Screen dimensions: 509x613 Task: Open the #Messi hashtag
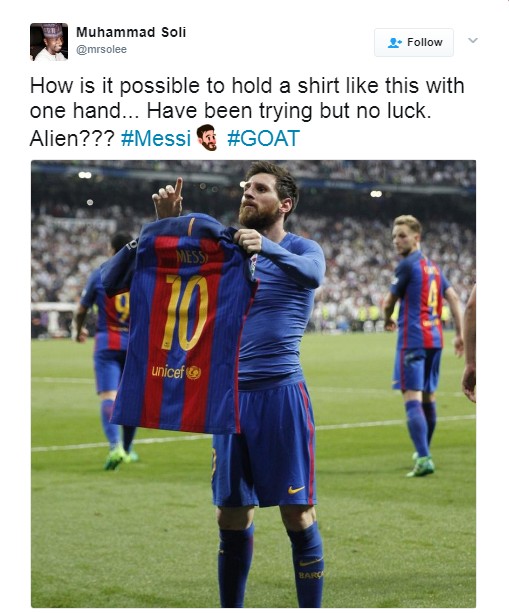[156, 138]
